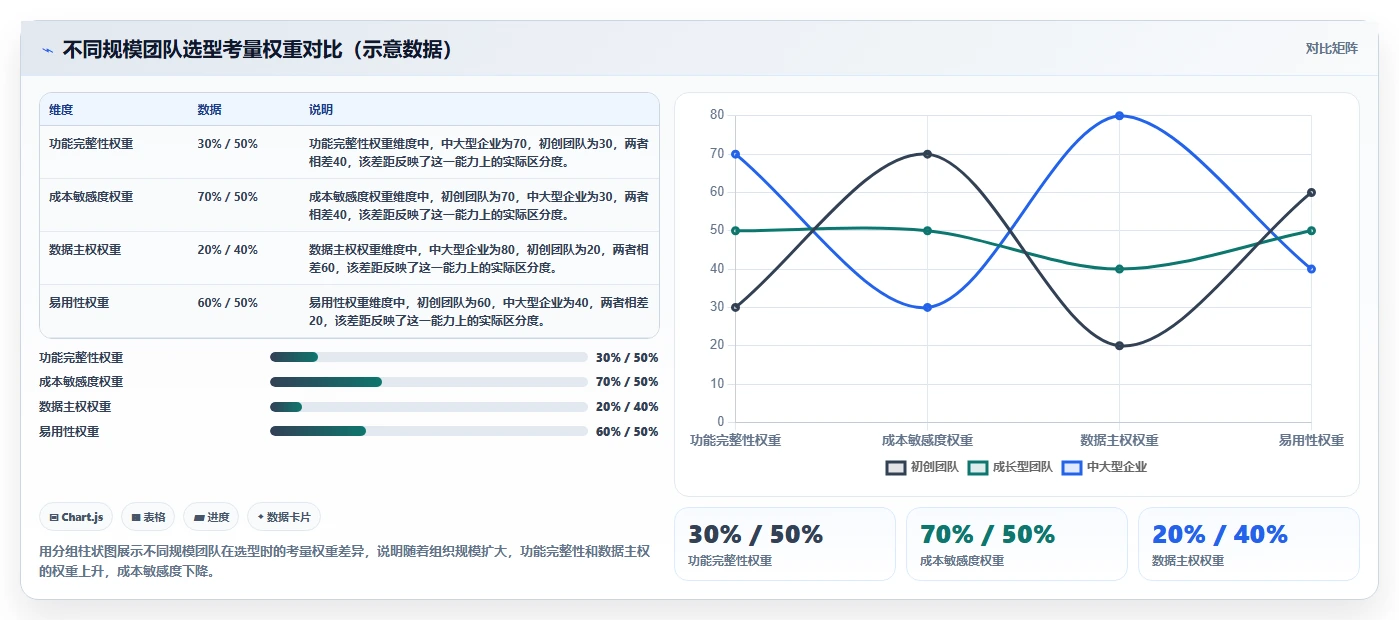The width and height of the screenshot is (1399, 620).
Task: Click the 中大型企业 data point at value 30
Action: pyautogui.click(x=927, y=307)
